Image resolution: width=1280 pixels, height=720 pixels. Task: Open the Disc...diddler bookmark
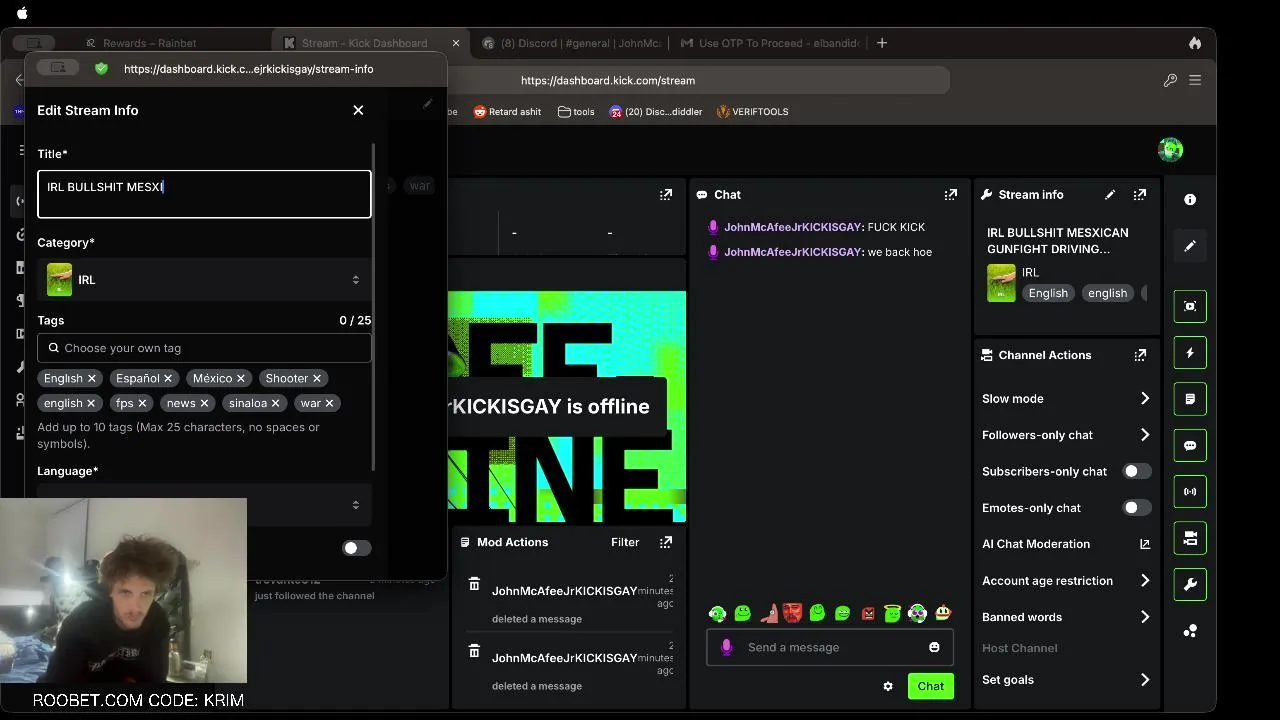tap(656, 112)
